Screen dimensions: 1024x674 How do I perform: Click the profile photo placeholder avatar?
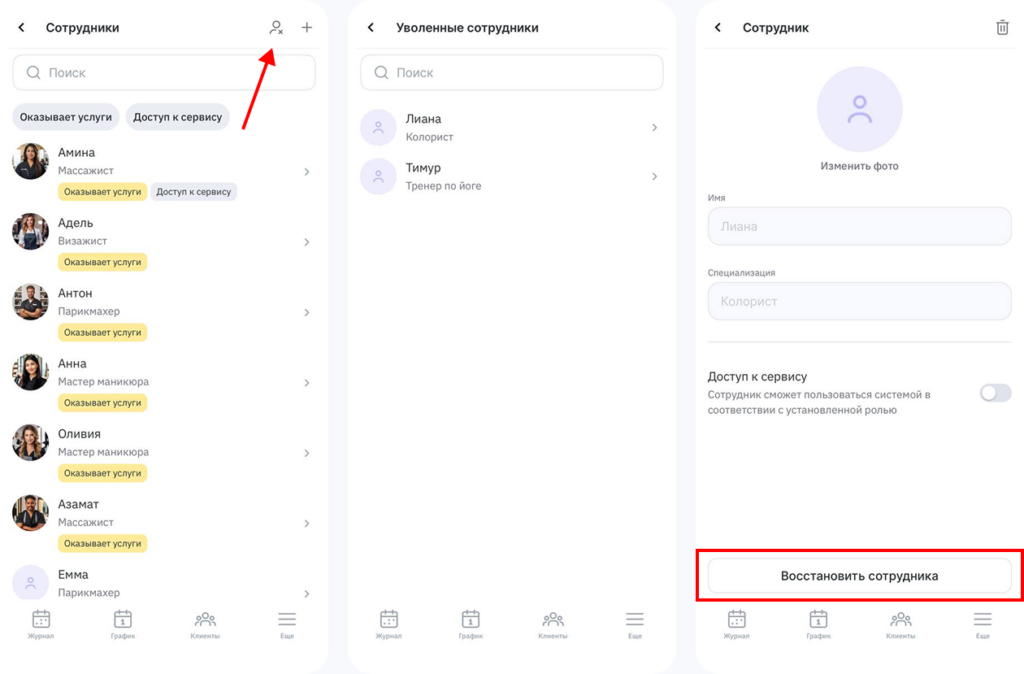tap(859, 109)
